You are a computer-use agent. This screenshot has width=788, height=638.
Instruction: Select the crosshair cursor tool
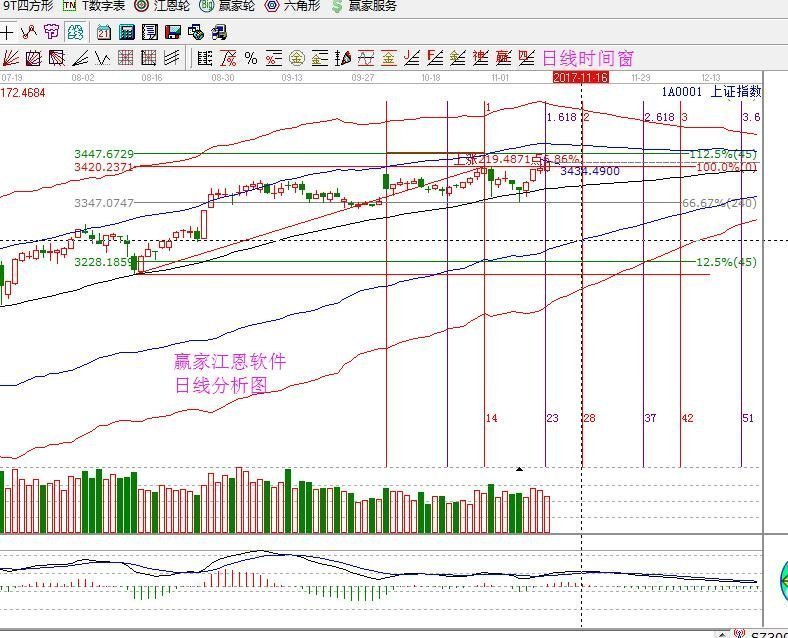7,33
